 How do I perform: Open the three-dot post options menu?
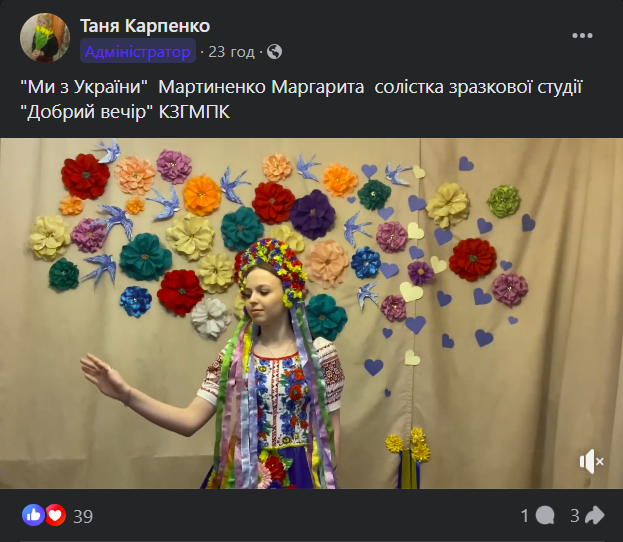click(x=582, y=36)
